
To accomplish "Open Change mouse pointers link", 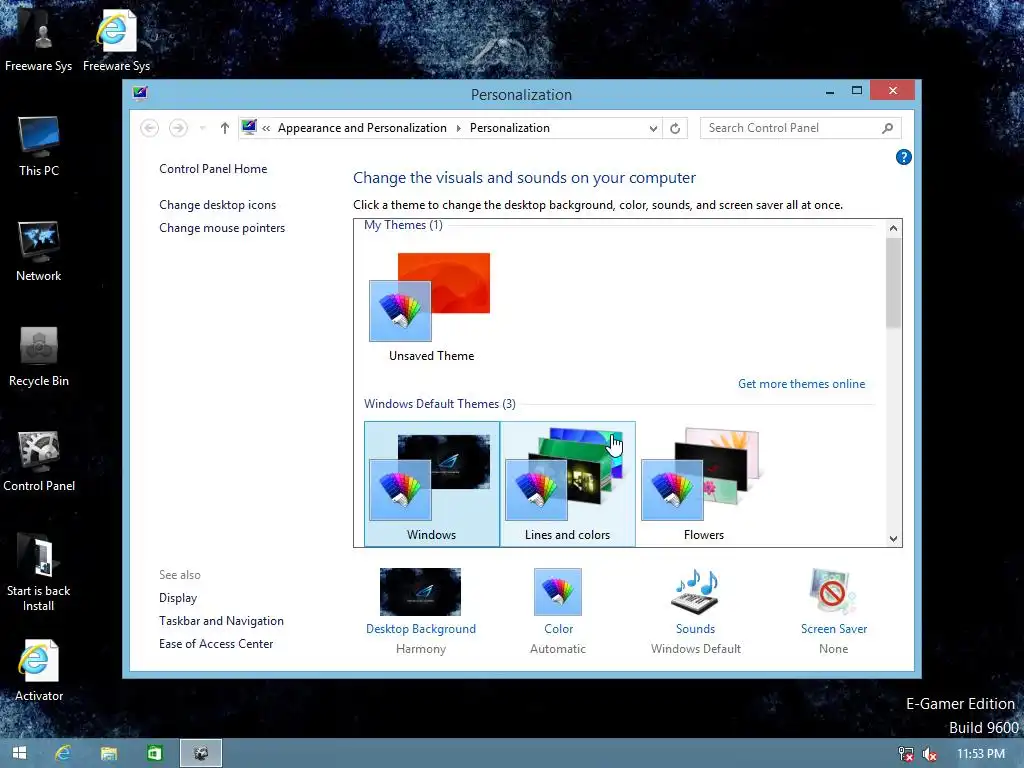I will 222,228.
